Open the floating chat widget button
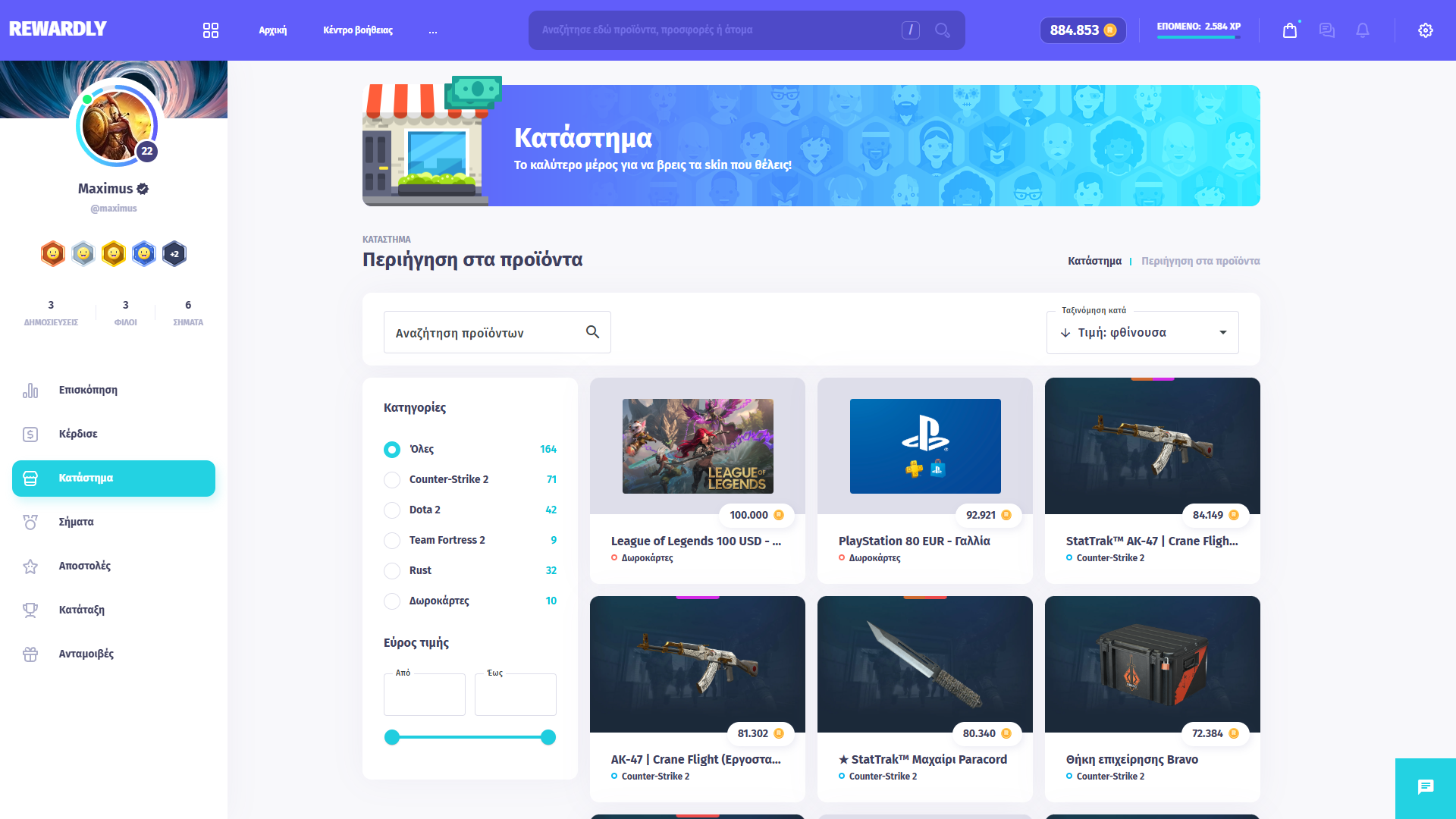 click(x=1426, y=788)
